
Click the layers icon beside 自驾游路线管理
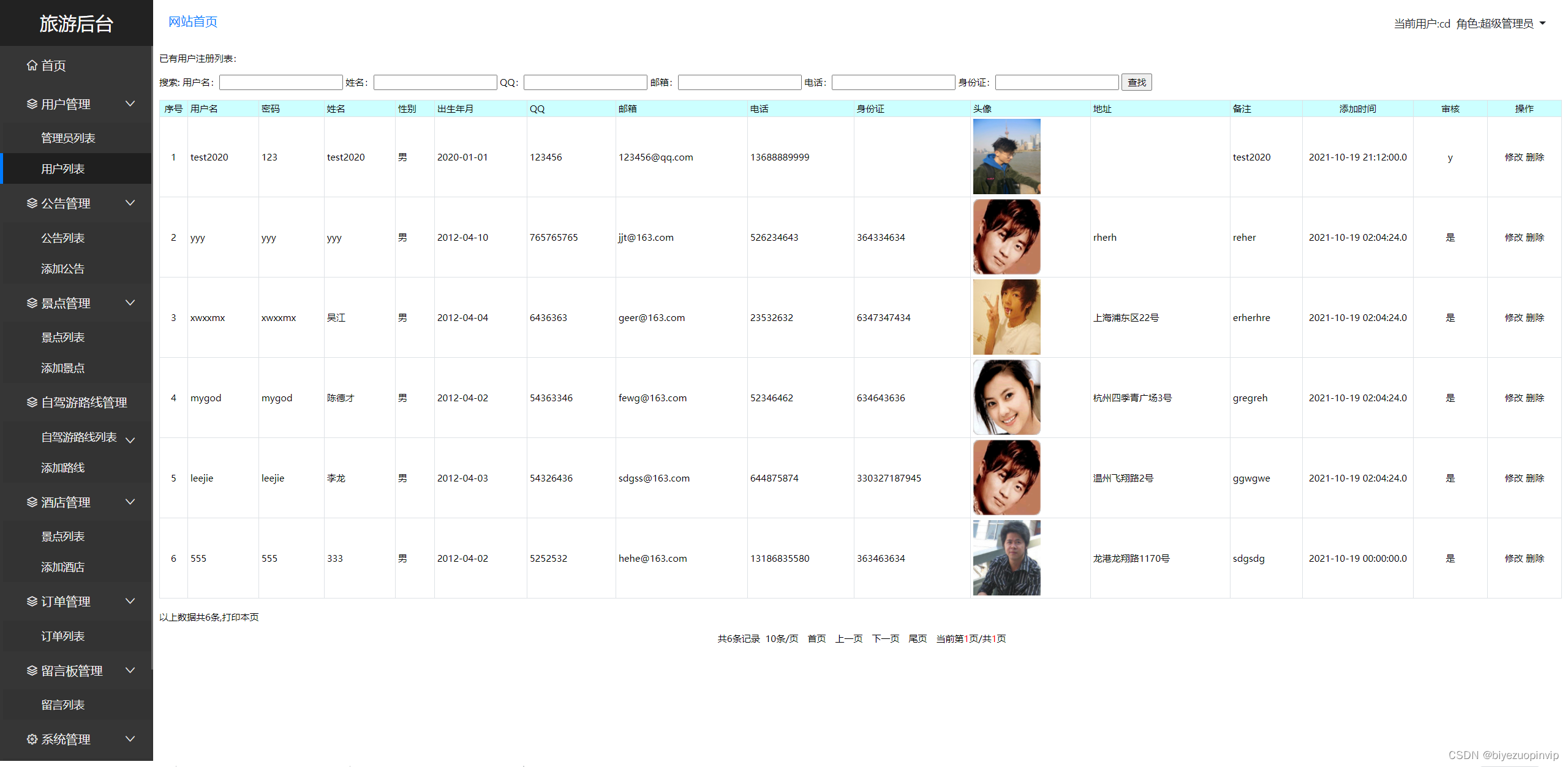(x=32, y=402)
